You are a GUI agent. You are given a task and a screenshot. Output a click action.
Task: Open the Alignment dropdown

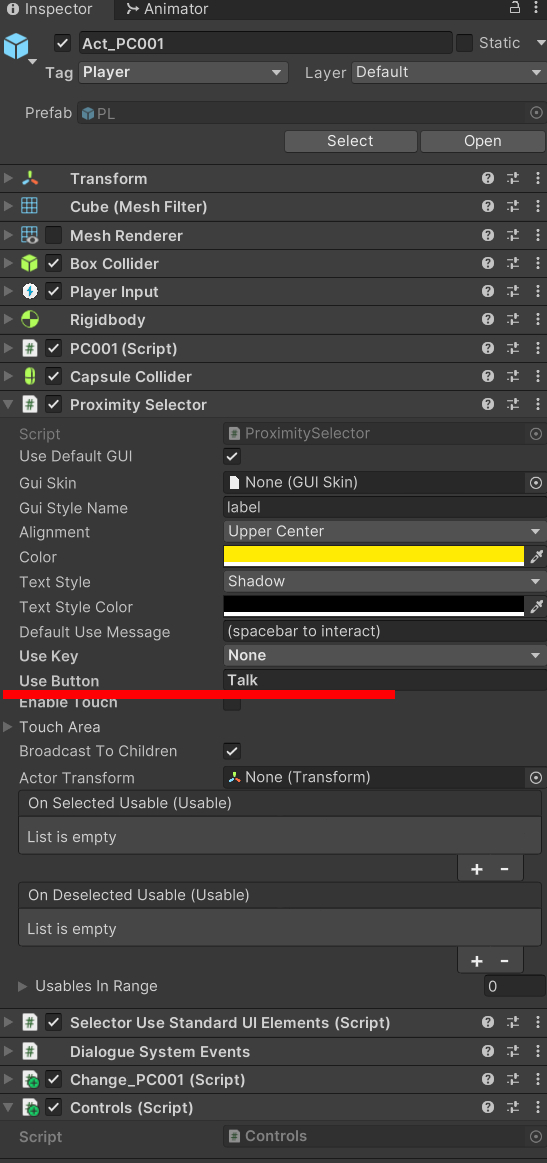[x=384, y=531]
